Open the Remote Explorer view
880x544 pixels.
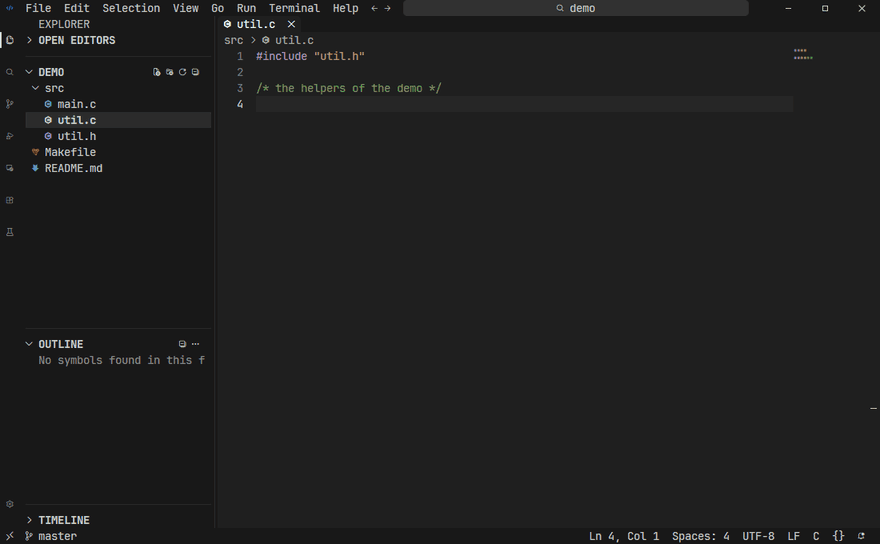[x=10, y=168]
